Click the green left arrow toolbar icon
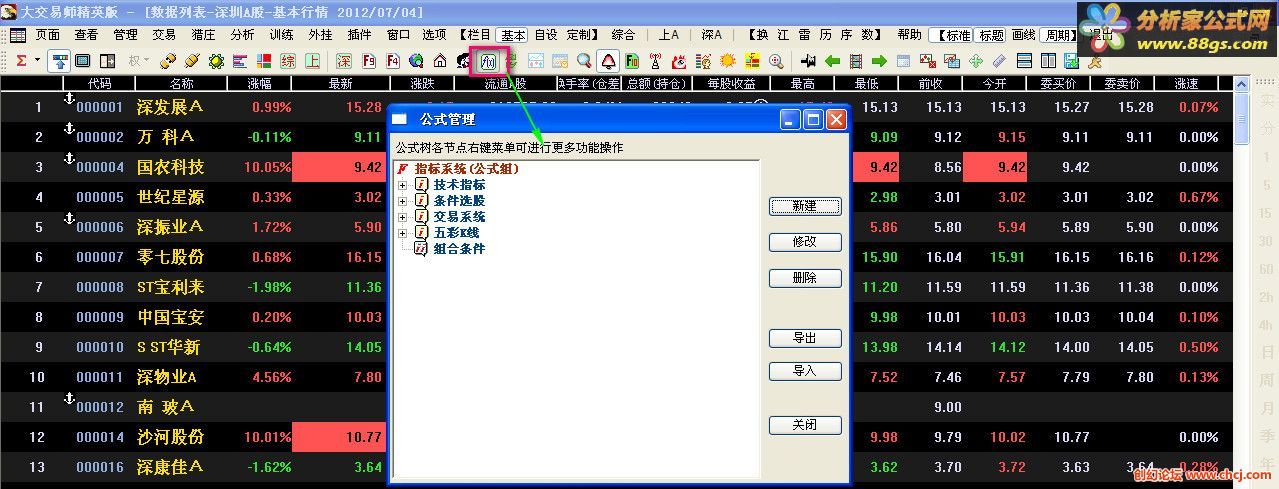Screen dimensions: 1279x489 [x=832, y=61]
